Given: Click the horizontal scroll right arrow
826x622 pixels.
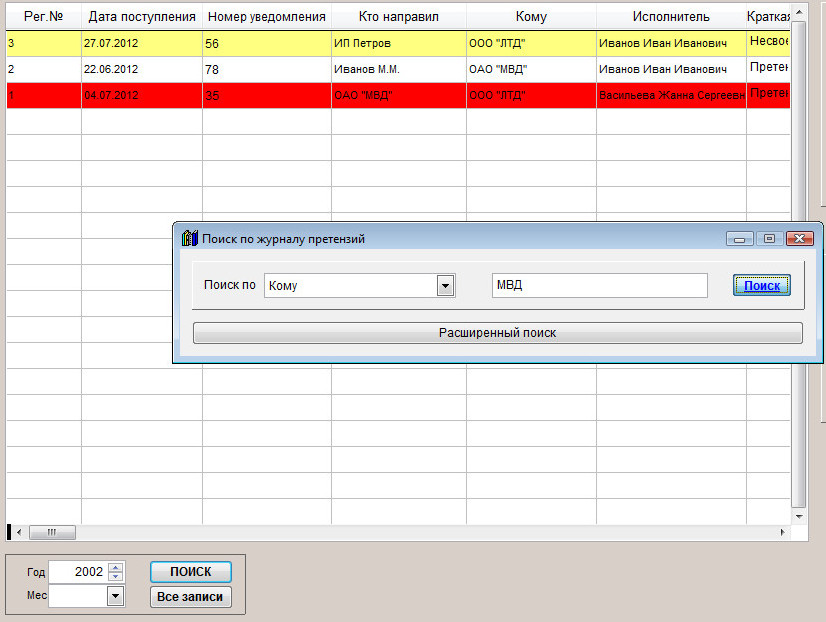Looking at the screenshot, I should (783, 532).
